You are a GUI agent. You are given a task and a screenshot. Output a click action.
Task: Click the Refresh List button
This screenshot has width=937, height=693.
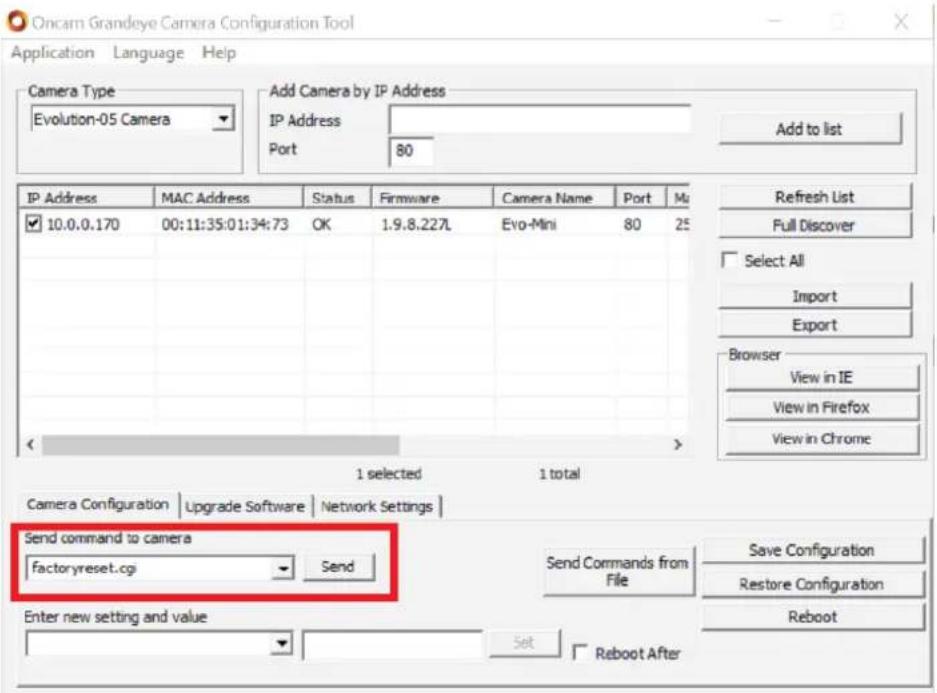[x=814, y=197]
